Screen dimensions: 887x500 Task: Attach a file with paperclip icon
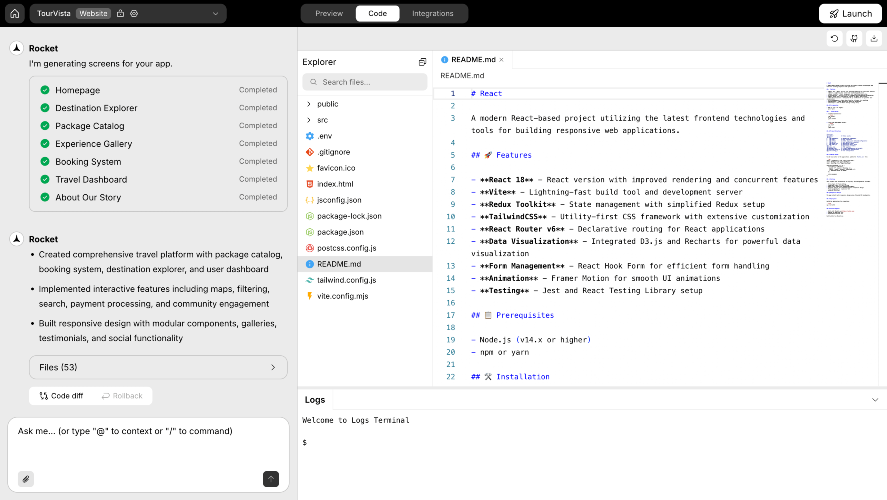click(26, 479)
